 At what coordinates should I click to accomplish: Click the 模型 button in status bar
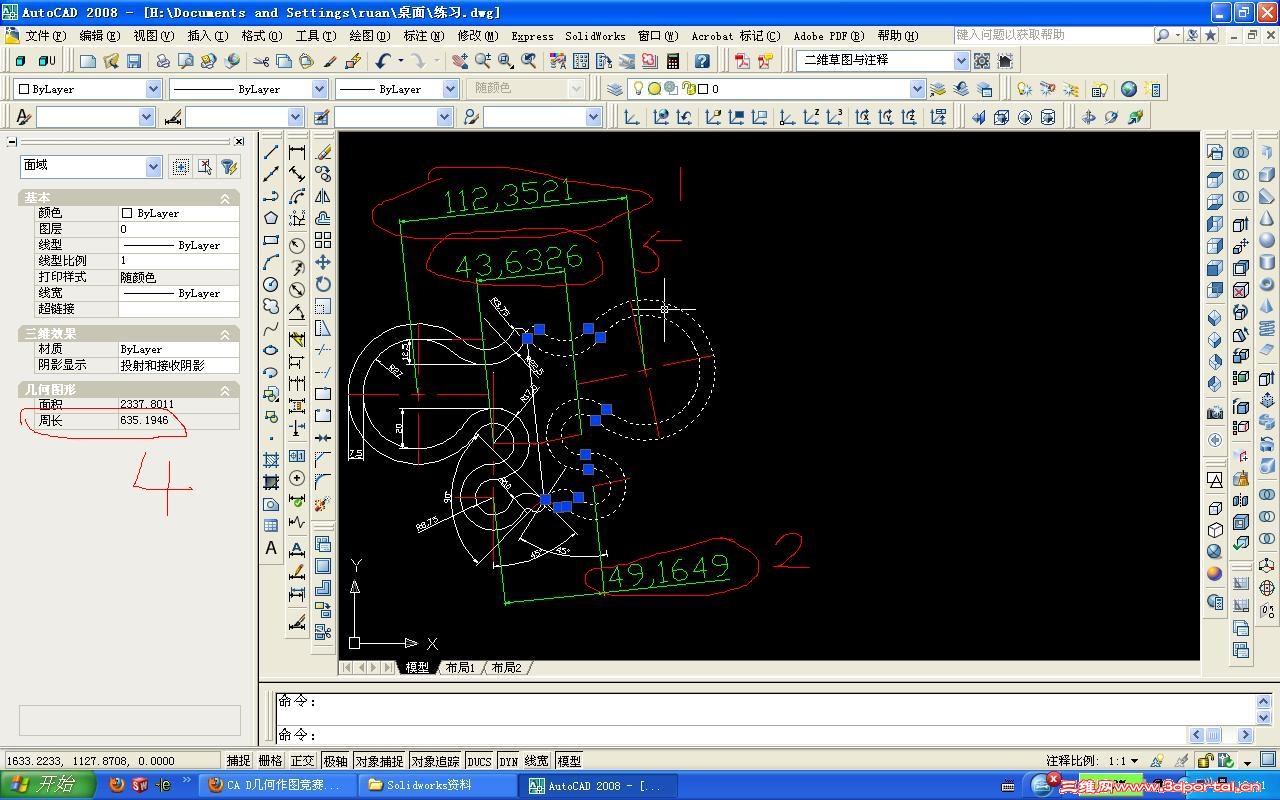tap(569, 761)
